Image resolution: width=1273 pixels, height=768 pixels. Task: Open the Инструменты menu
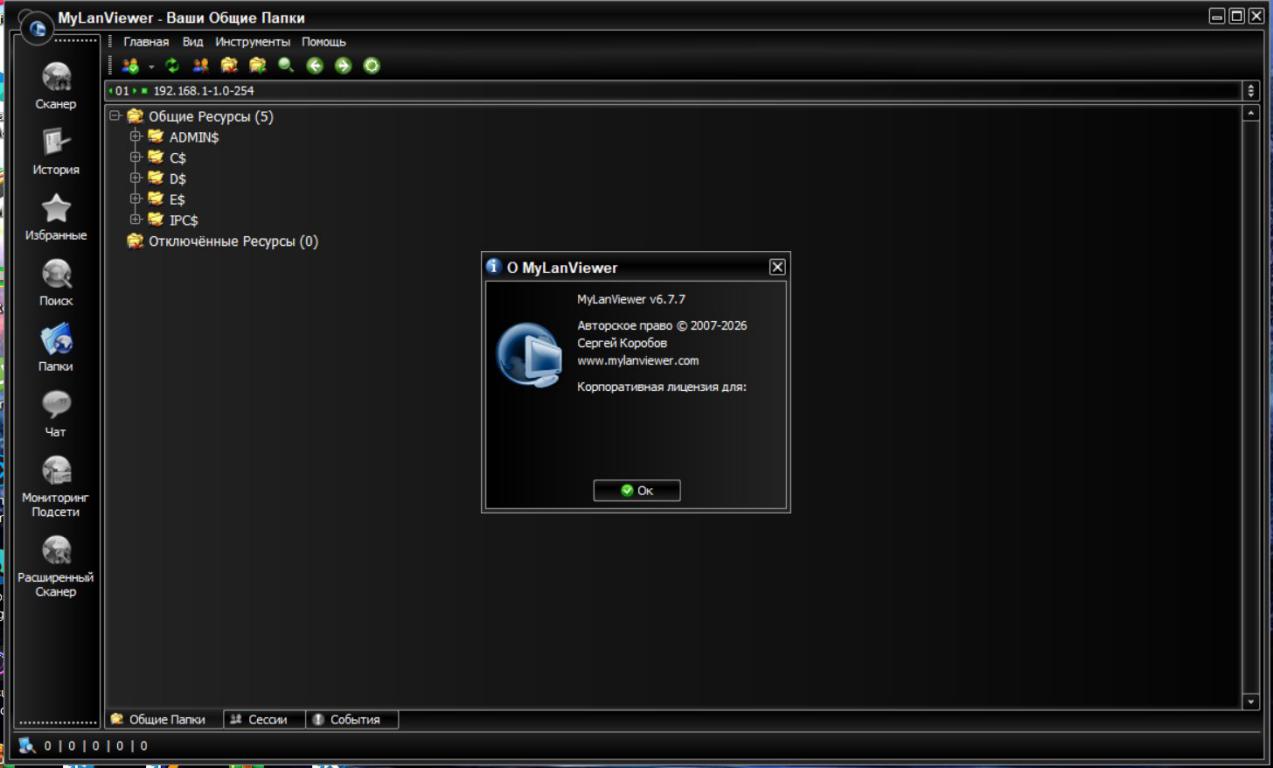click(252, 42)
